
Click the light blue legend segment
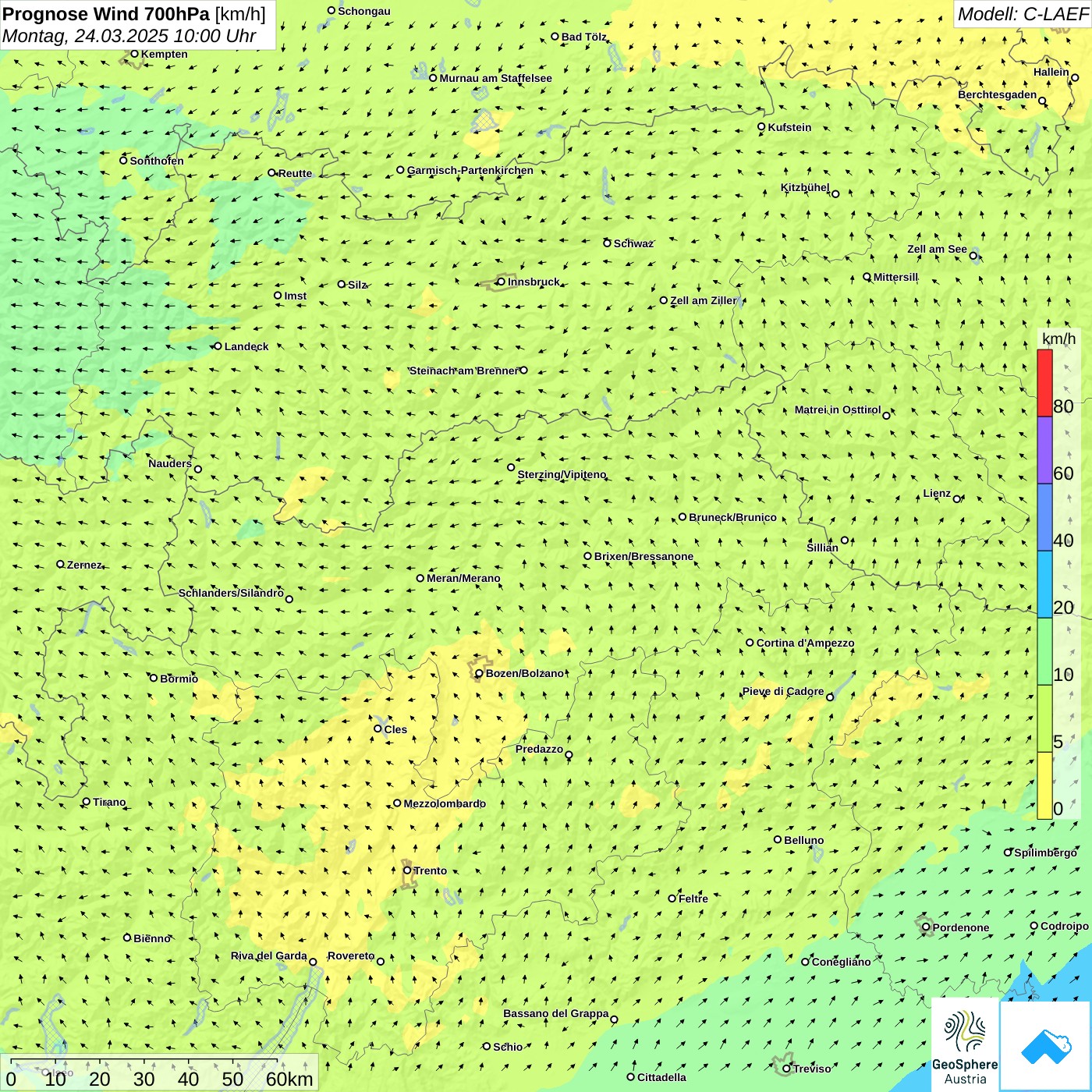(x=1044, y=584)
